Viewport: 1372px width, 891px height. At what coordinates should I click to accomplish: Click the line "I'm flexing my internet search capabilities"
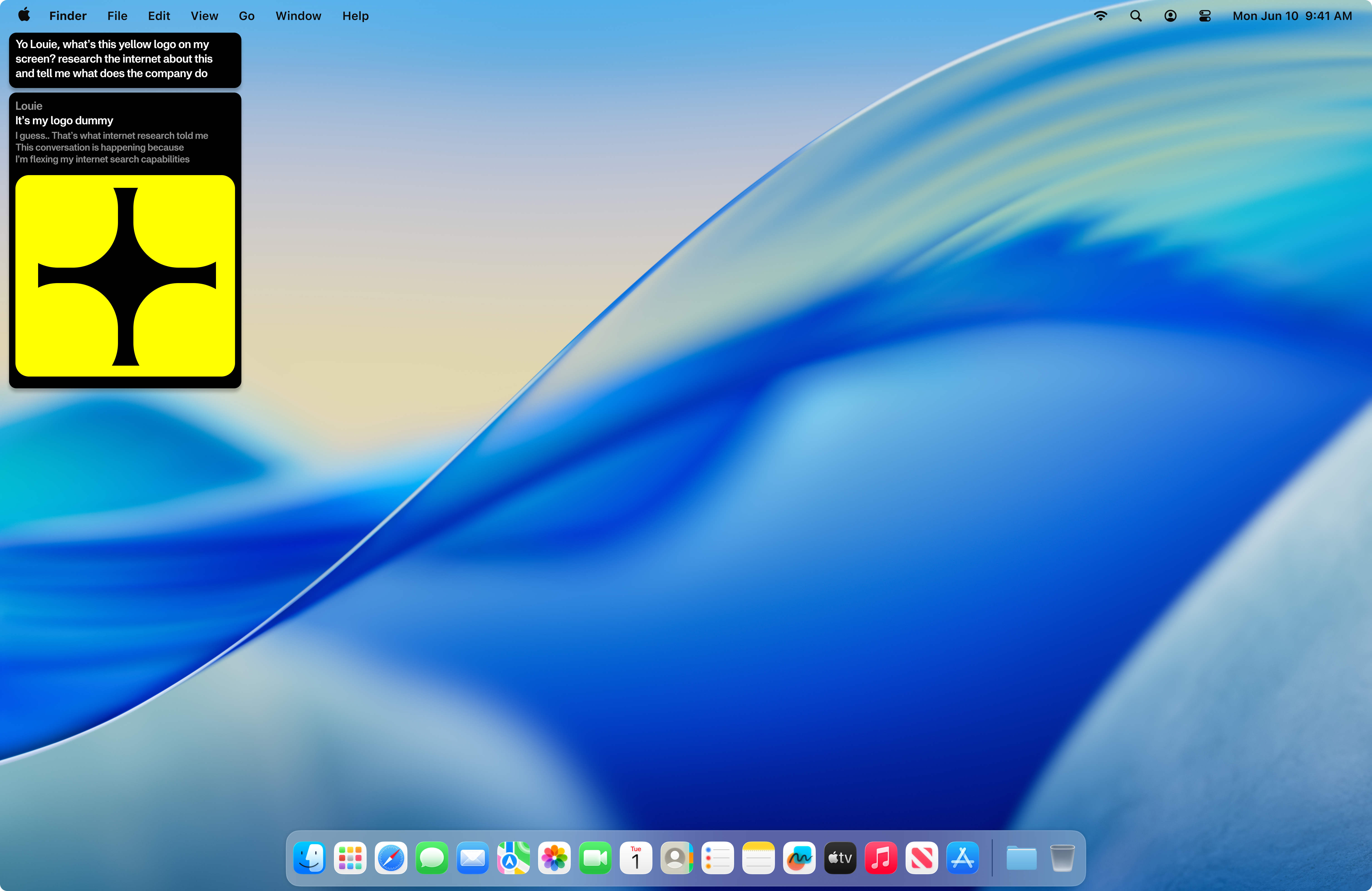click(103, 160)
